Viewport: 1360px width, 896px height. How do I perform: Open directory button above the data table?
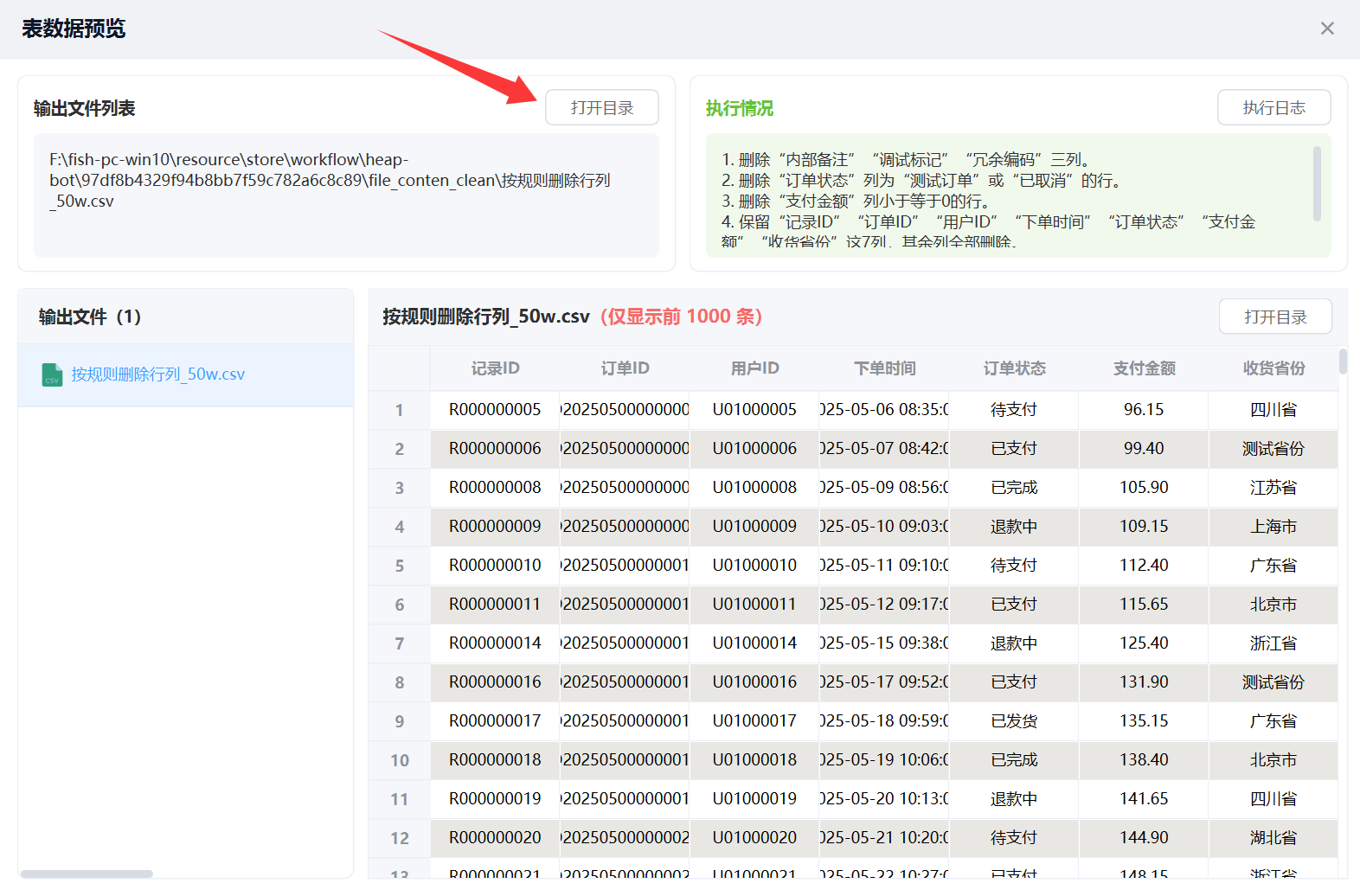(x=1275, y=317)
